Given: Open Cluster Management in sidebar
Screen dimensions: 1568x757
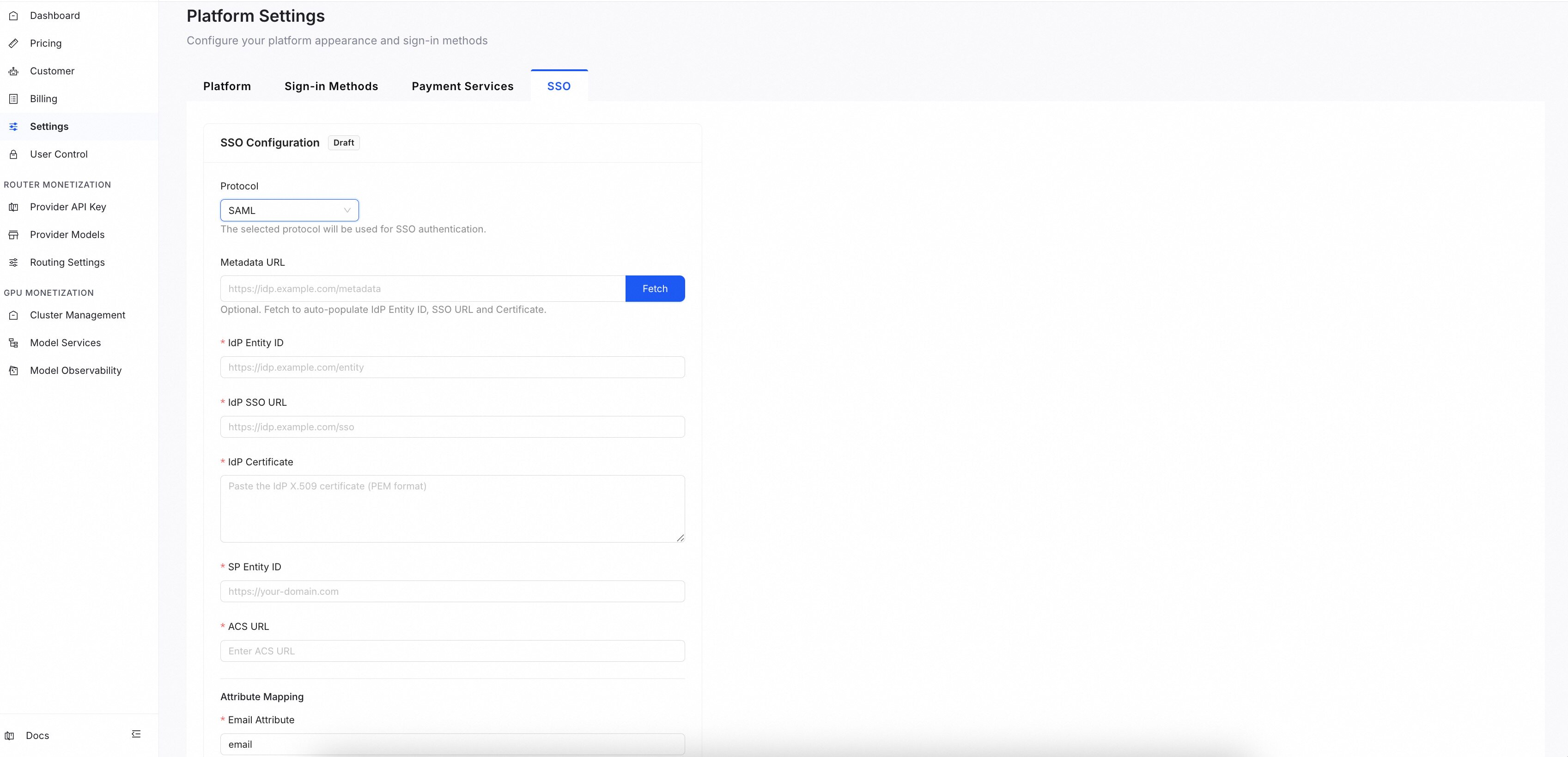Looking at the screenshot, I should 79,316.
